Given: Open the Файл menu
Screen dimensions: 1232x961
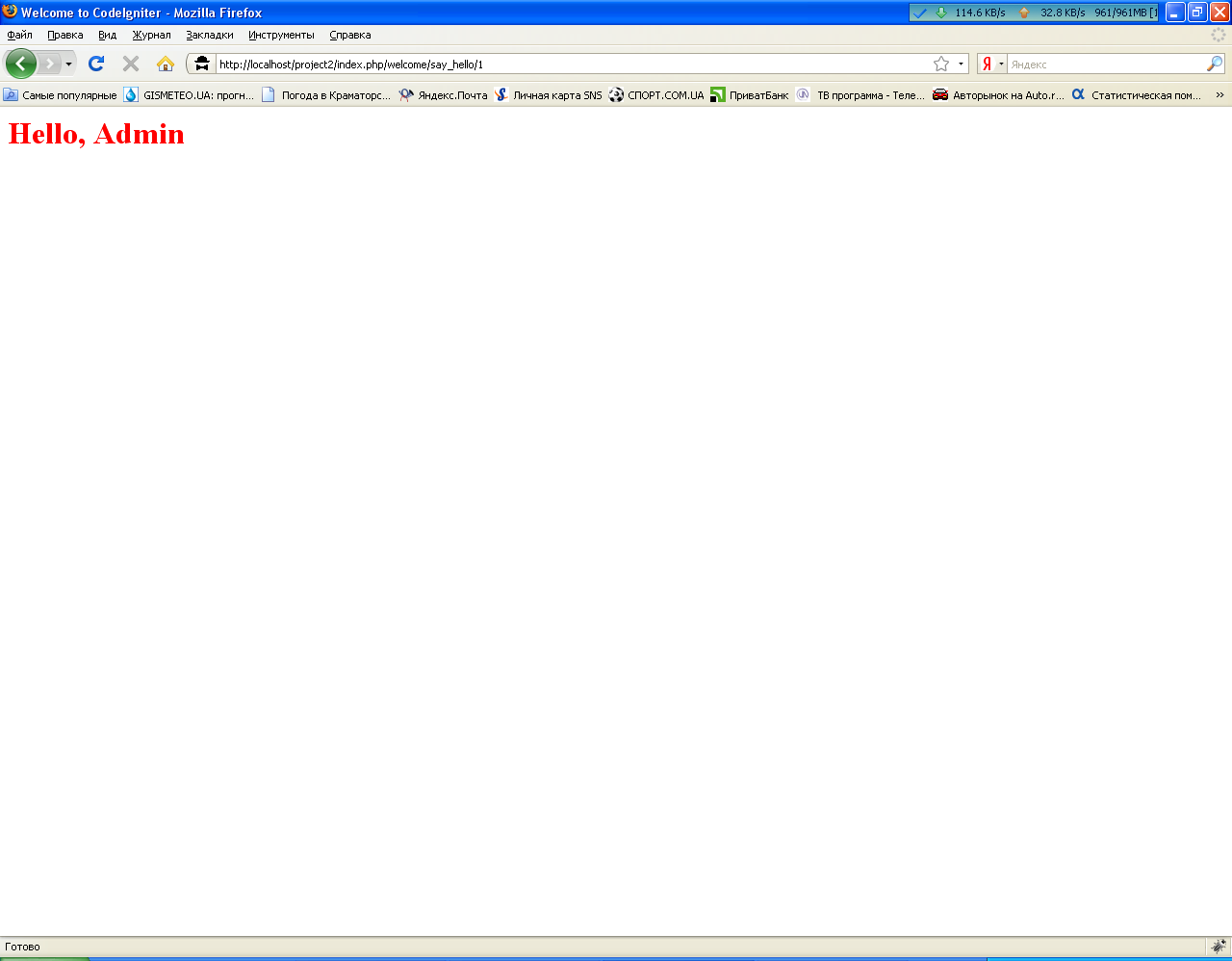Looking at the screenshot, I should coord(19,35).
